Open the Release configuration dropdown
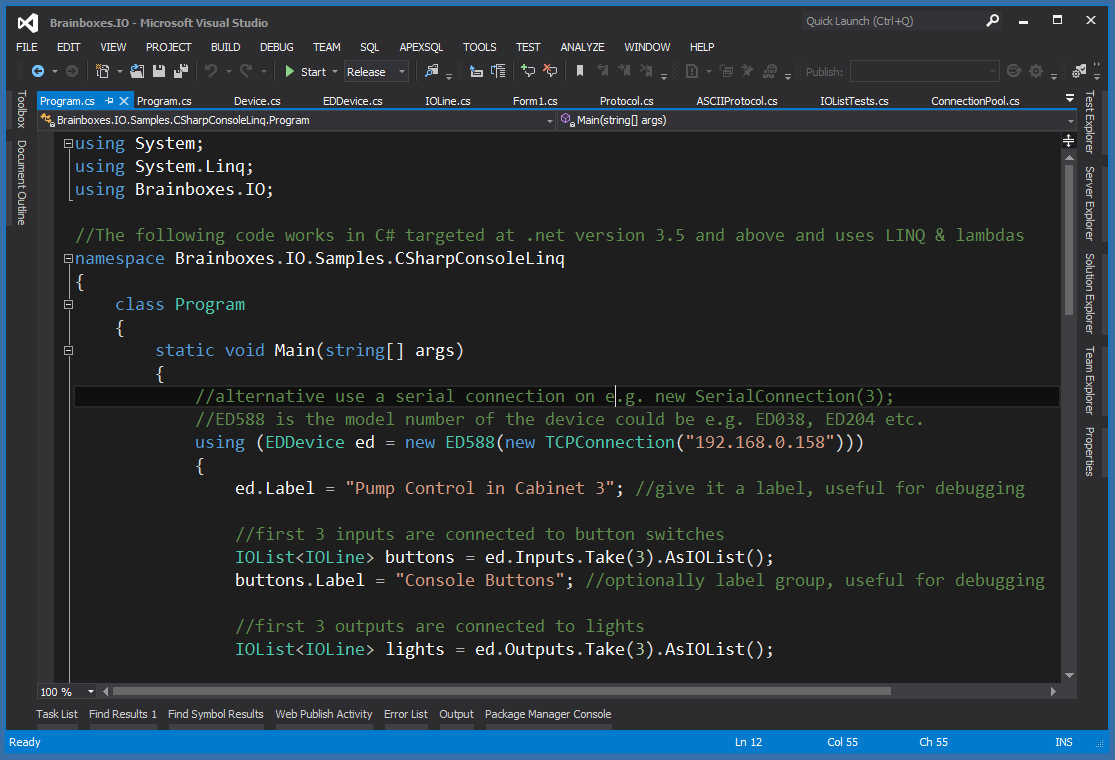 401,71
